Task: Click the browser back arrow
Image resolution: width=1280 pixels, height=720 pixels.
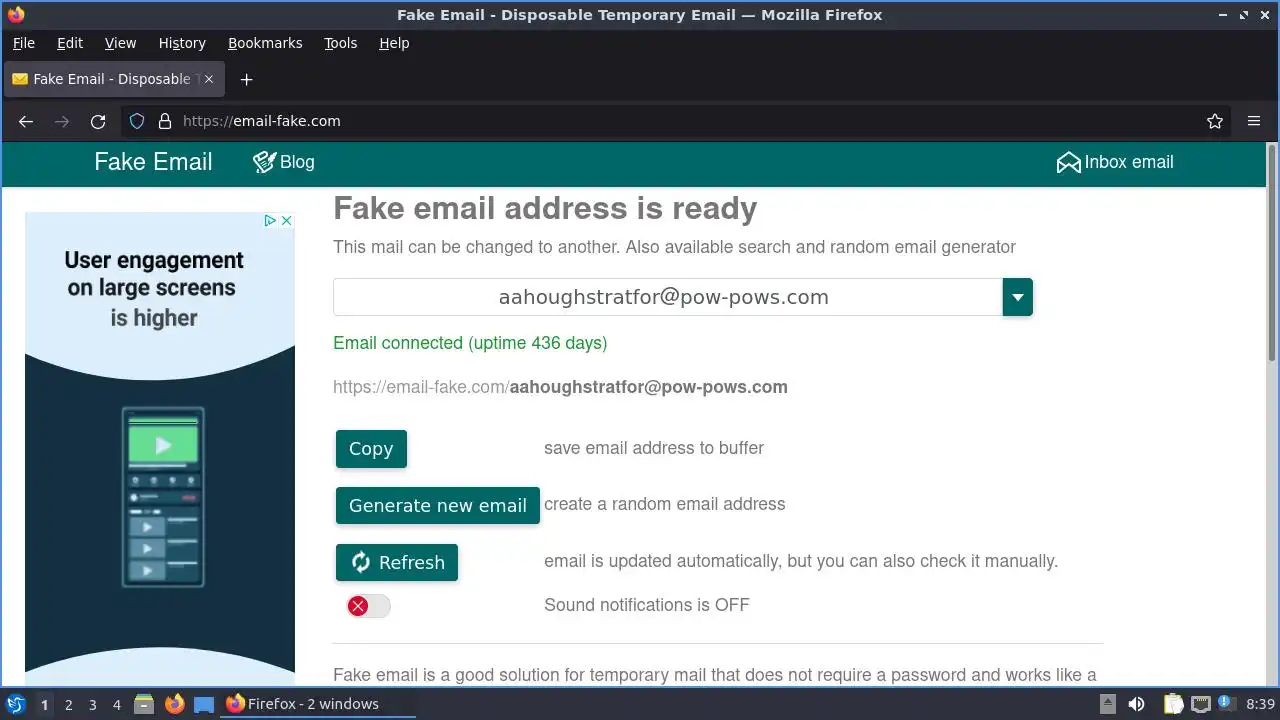Action: coord(26,121)
